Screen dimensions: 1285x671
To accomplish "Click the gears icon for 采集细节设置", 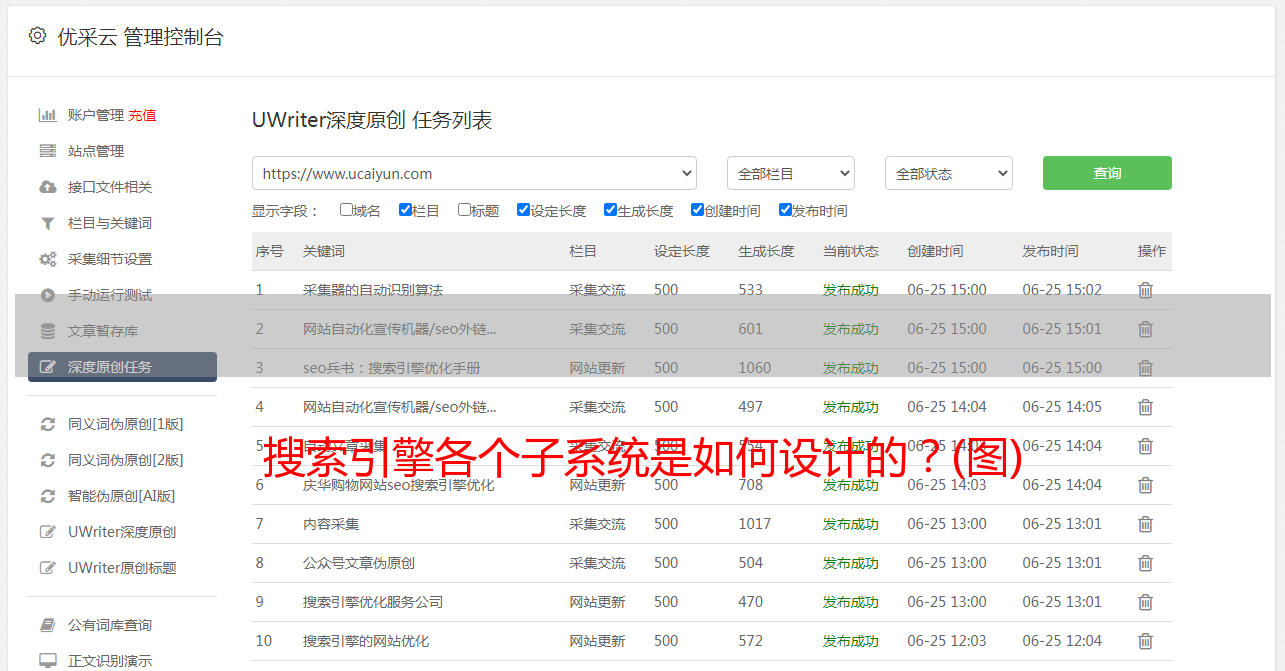I will (47, 259).
